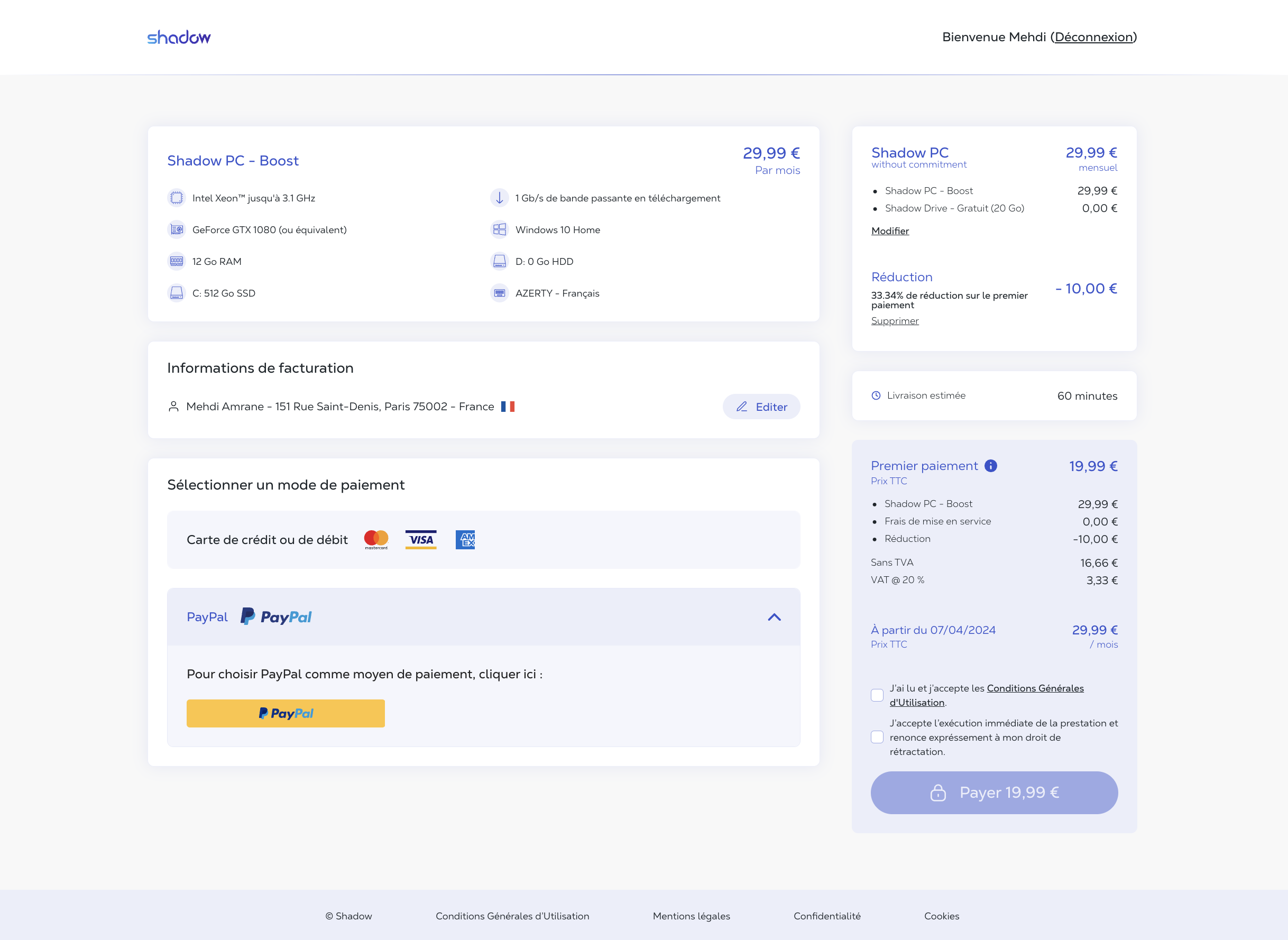Click the 12 Go RAM memory icon
Viewport: 1288px width, 940px height.
pyautogui.click(x=177, y=261)
